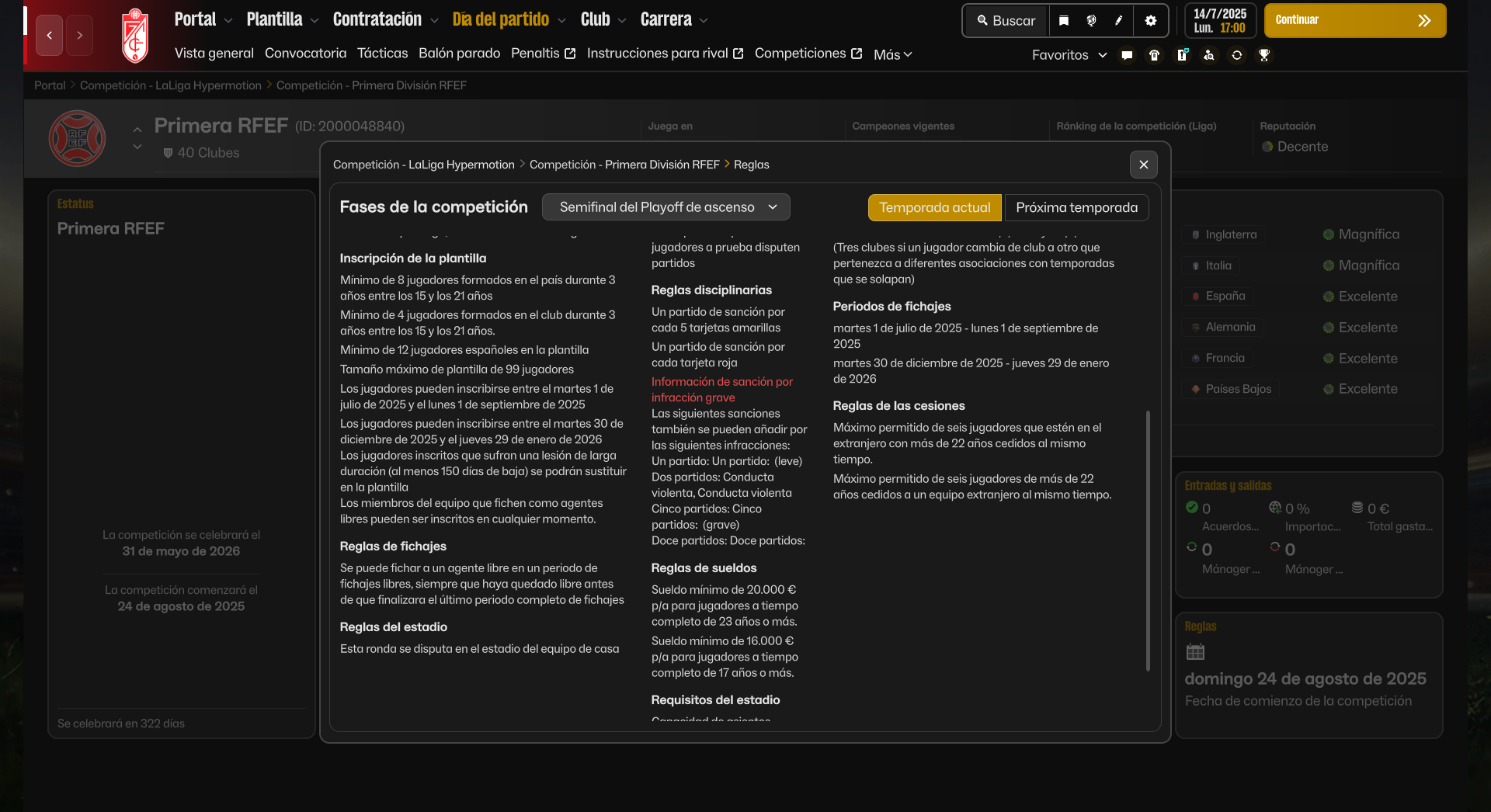Select the Temporada actual toggle

click(934, 207)
